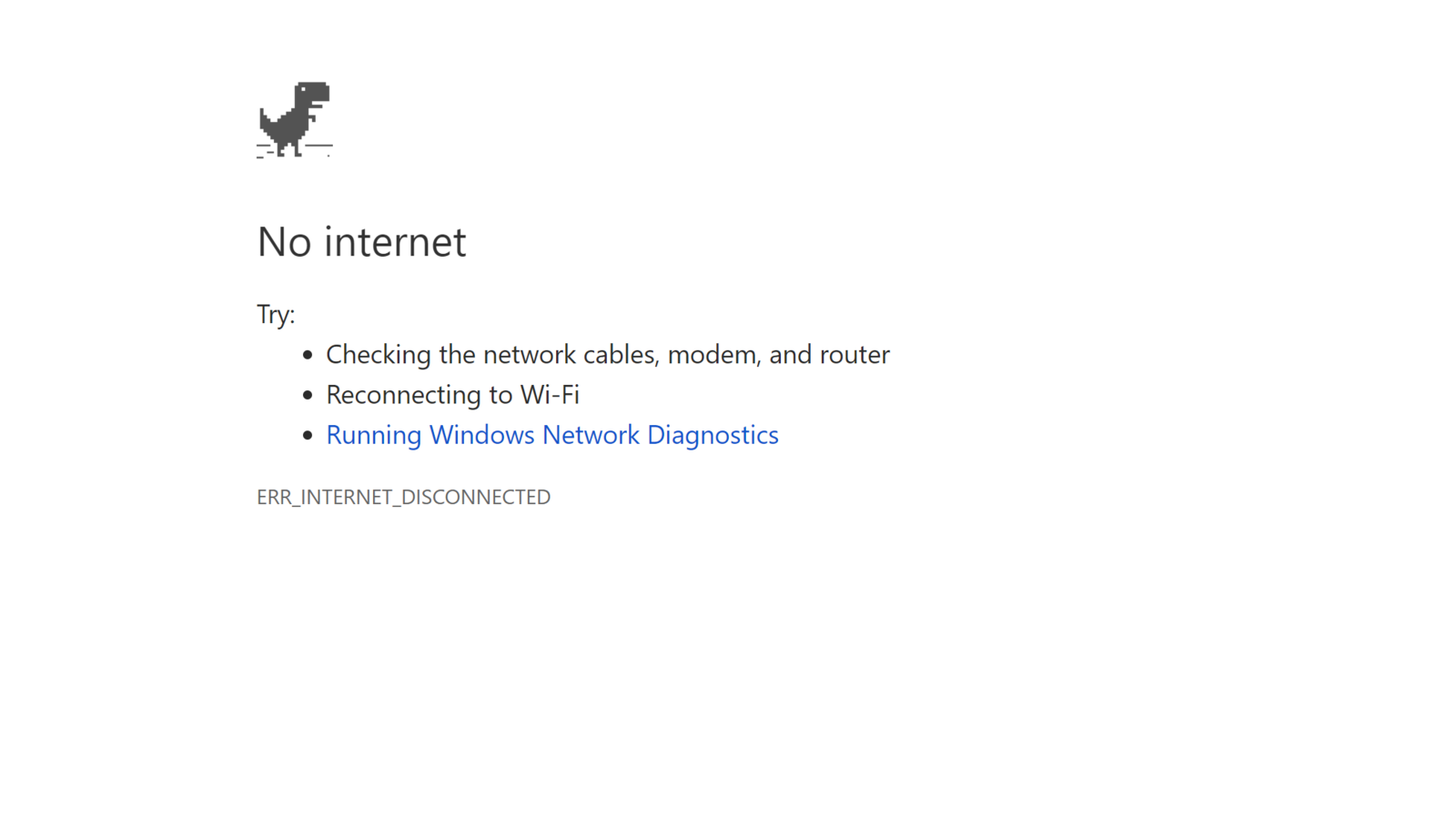The width and height of the screenshot is (1456, 819).
Task: Click the "Reconnecting to Wi-Fi" suggestion
Action: pyautogui.click(x=452, y=395)
